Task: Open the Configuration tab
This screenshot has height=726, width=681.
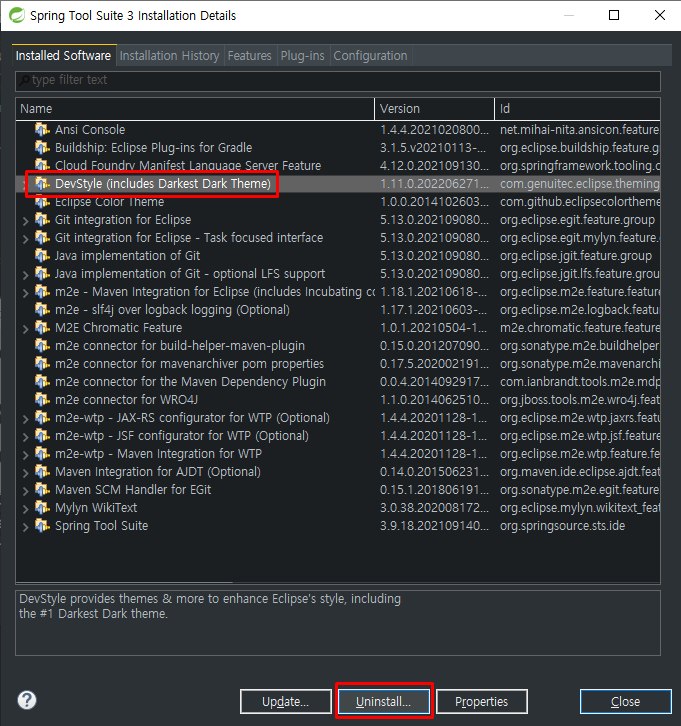Action: pos(370,56)
